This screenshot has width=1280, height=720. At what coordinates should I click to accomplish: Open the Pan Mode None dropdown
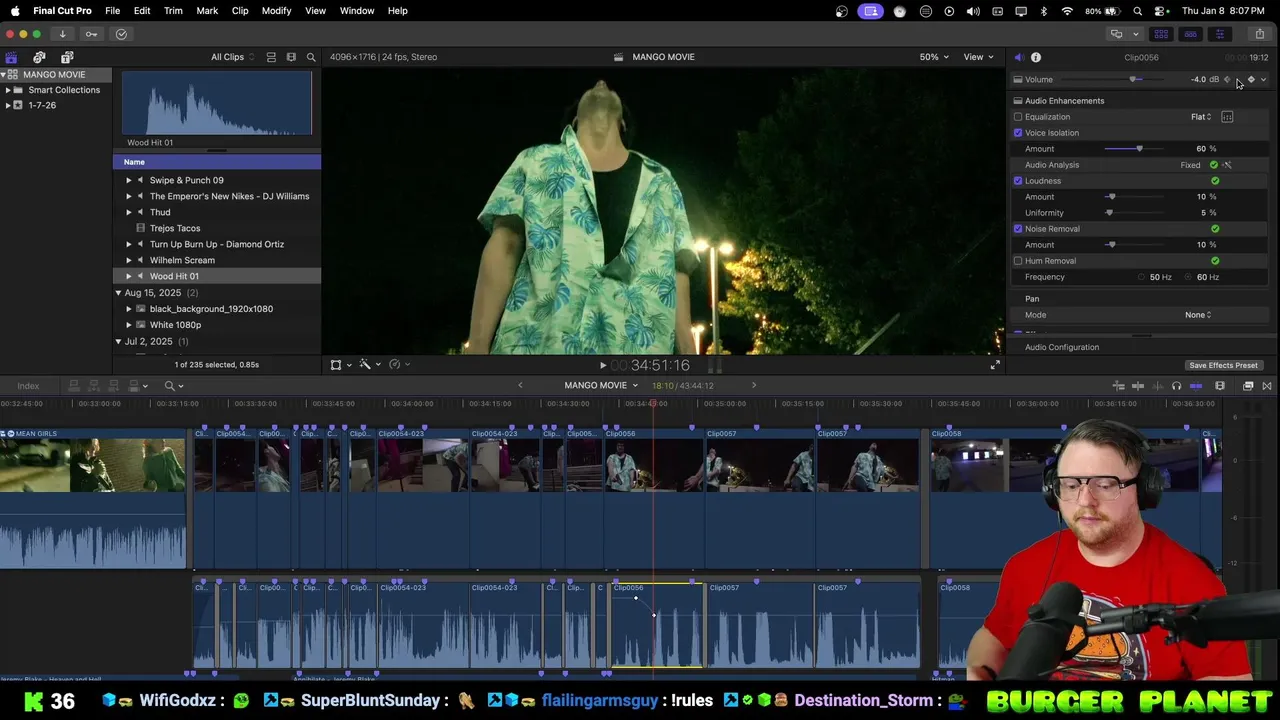click(x=1198, y=315)
